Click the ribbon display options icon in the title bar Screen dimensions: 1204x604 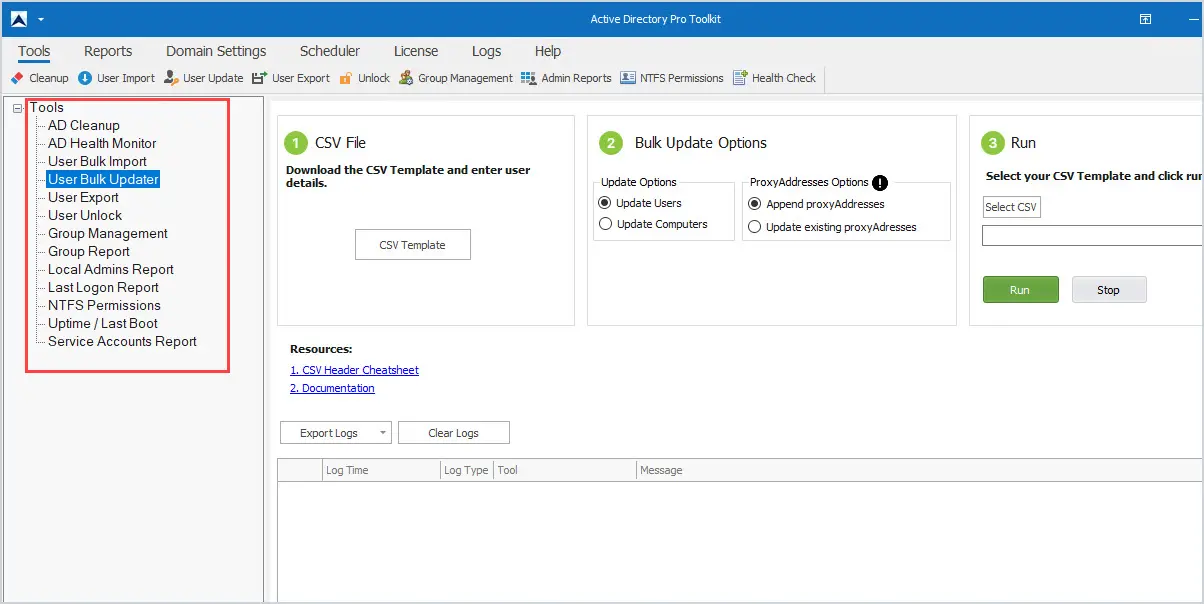1146,19
